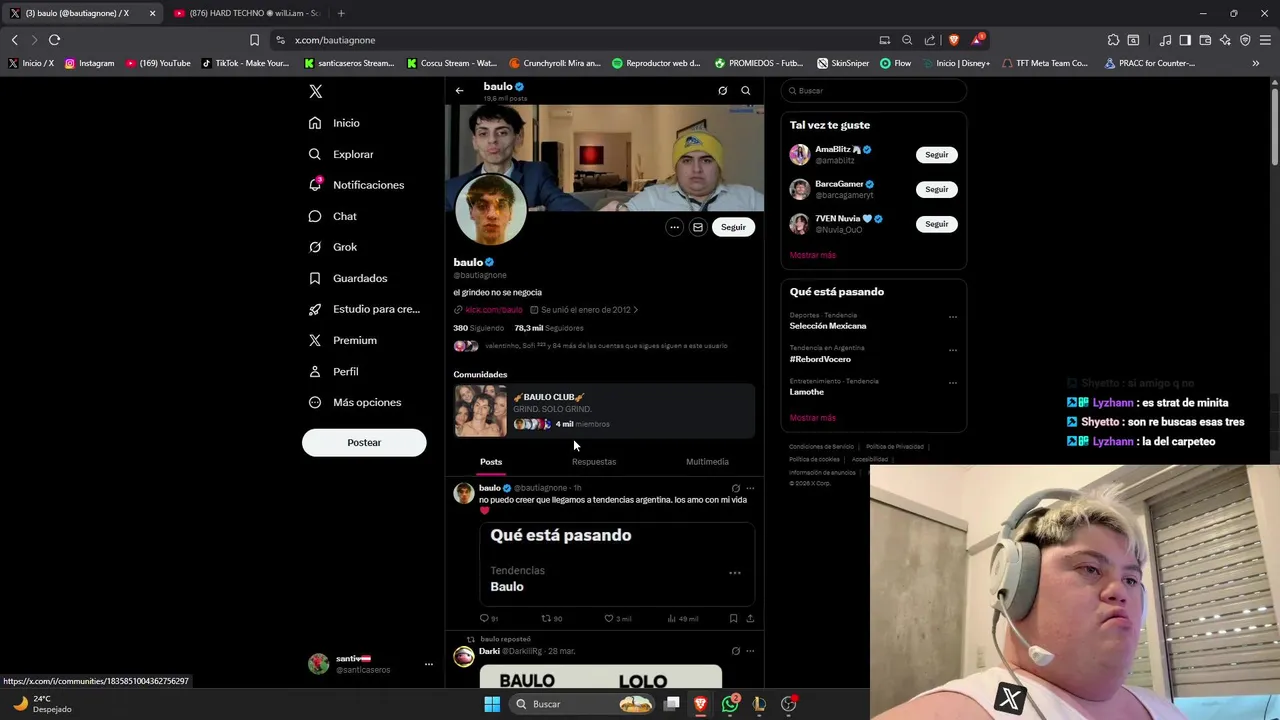The width and height of the screenshot is (1280, 720).
Task: Bookmark this page with the bookmark icon
Action: pos(254,40)
